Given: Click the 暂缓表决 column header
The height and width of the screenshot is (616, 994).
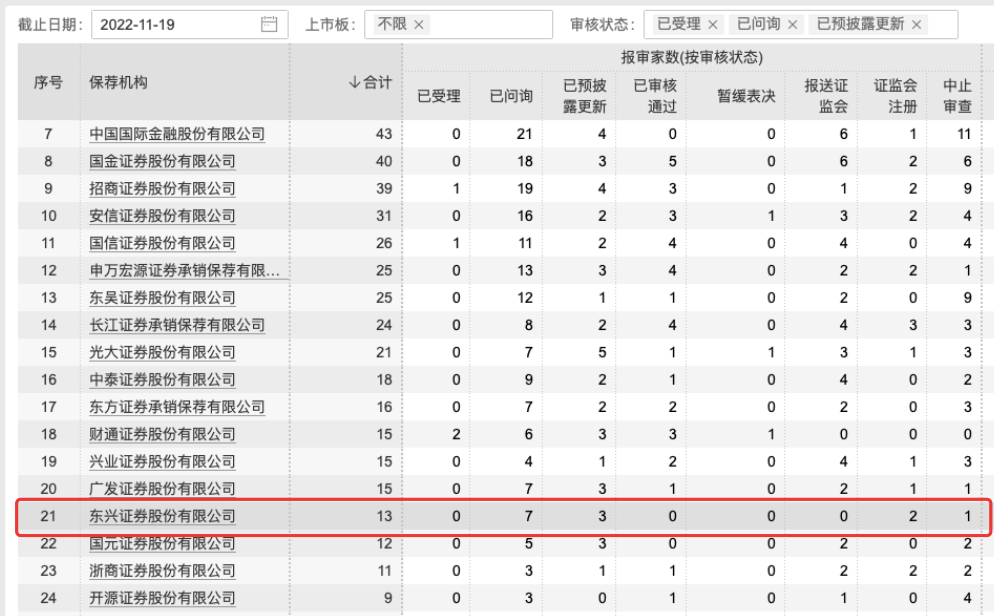Looking at the screenshot, I should tap(746, 96).
